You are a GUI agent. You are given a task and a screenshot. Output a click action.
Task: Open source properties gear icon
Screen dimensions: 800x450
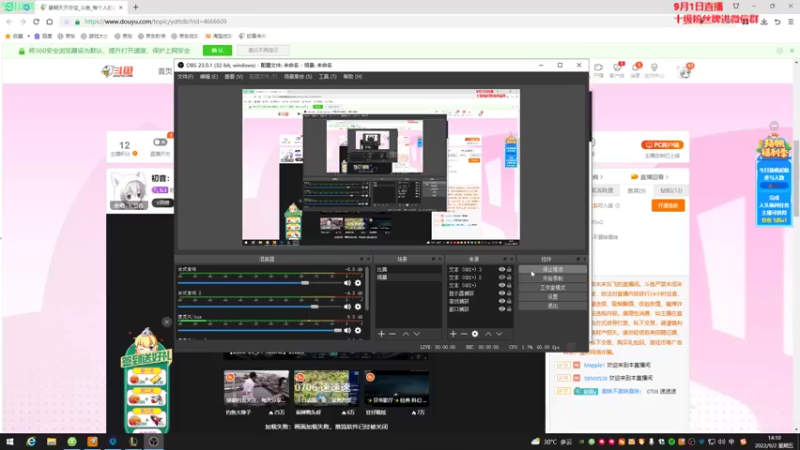[475, 334]
